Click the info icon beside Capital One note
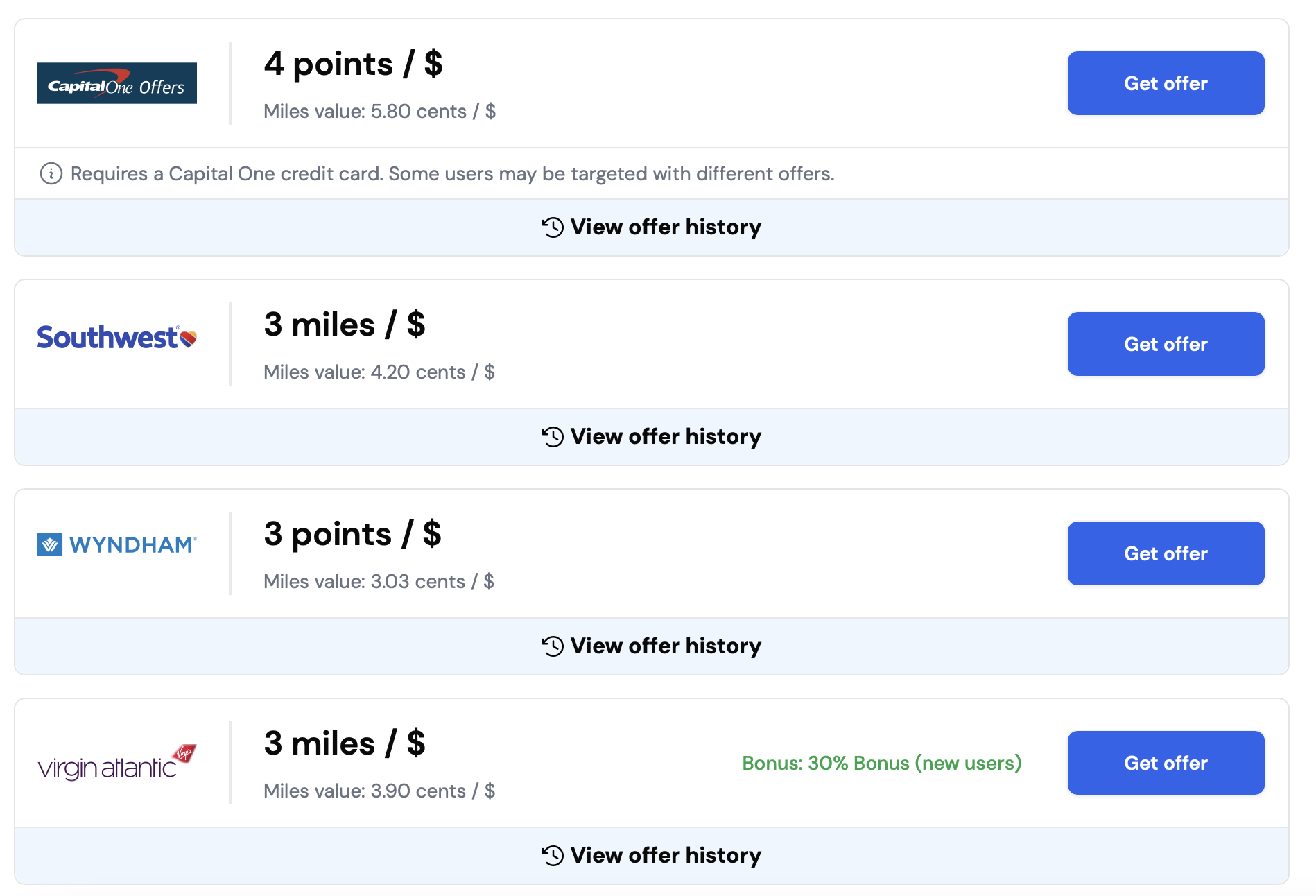Viewport: 1316px width, 896px height. [x=51, y=173]
